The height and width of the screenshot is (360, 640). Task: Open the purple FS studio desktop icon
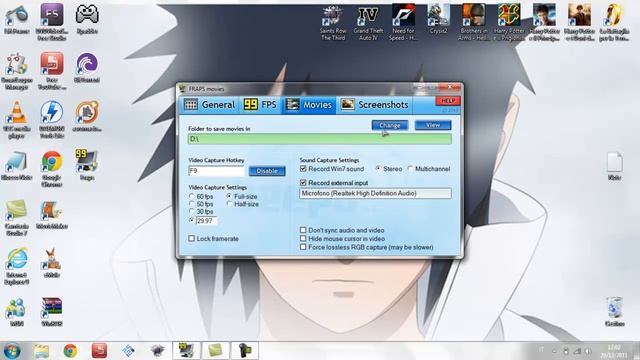pyautogui.click(x=52, y=15)
